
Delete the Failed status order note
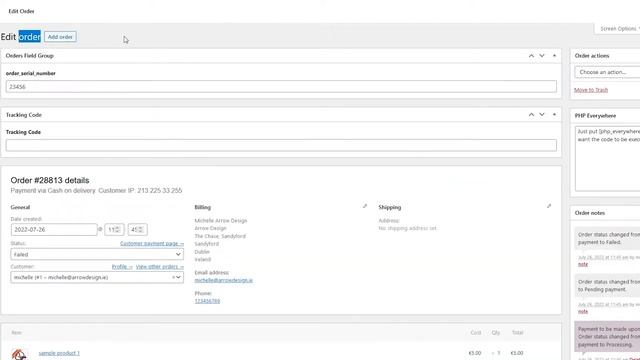(583, 264)
